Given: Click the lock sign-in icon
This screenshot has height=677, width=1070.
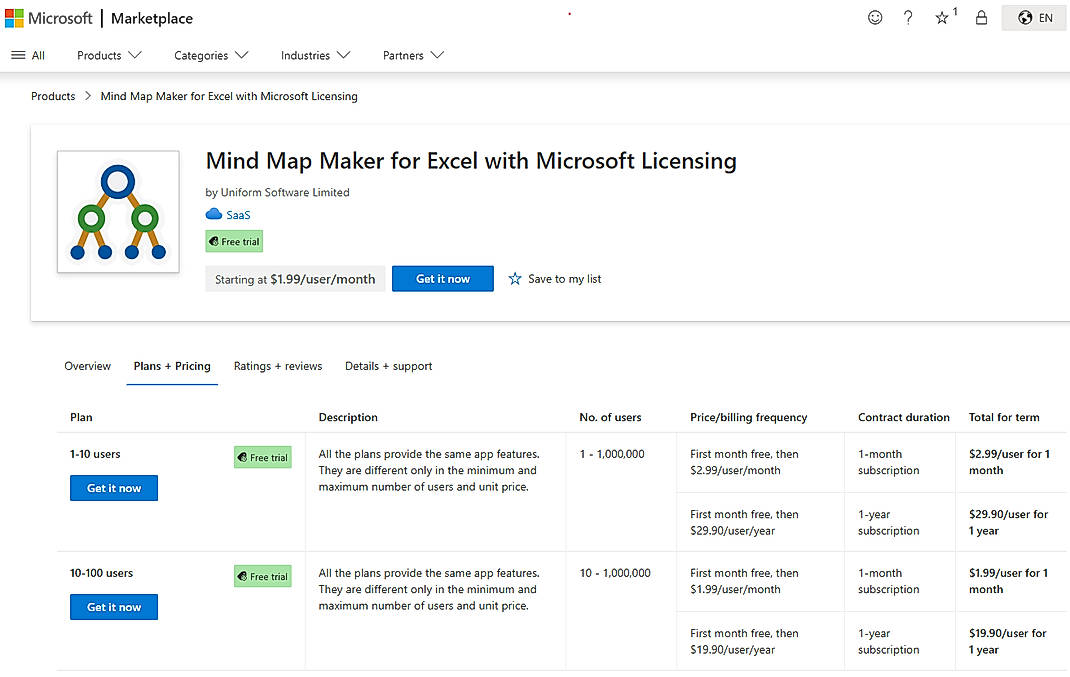Looking at the screenshot, I should [981, 18].
